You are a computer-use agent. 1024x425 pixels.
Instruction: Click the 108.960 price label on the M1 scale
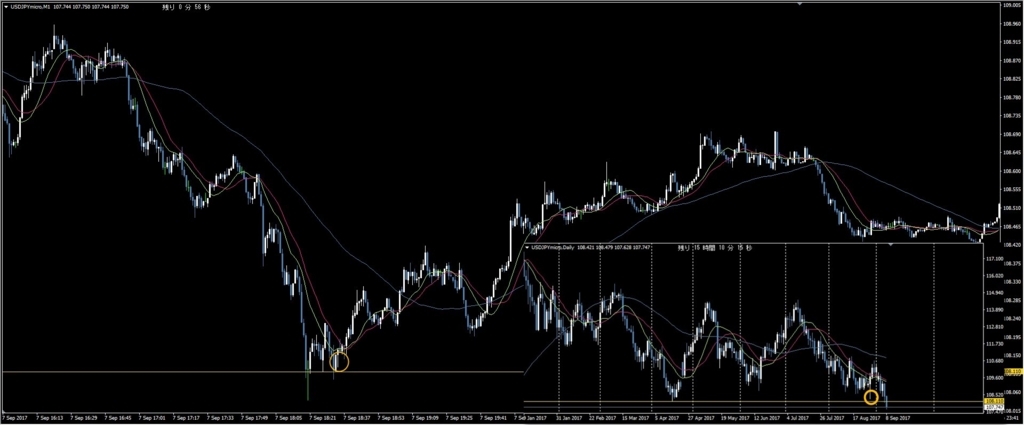coord(1012,23)
